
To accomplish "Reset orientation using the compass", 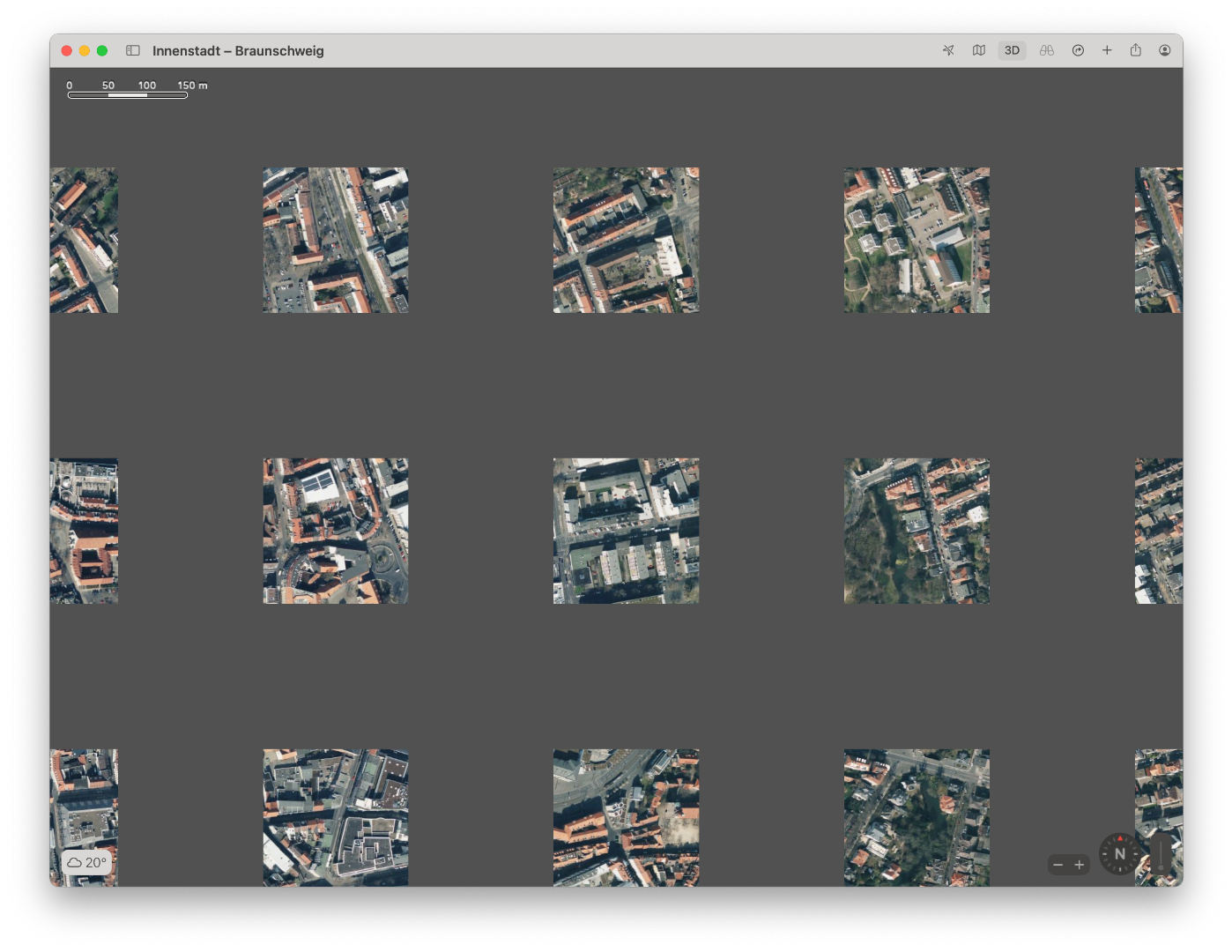I will click(x=1120, y=853).
